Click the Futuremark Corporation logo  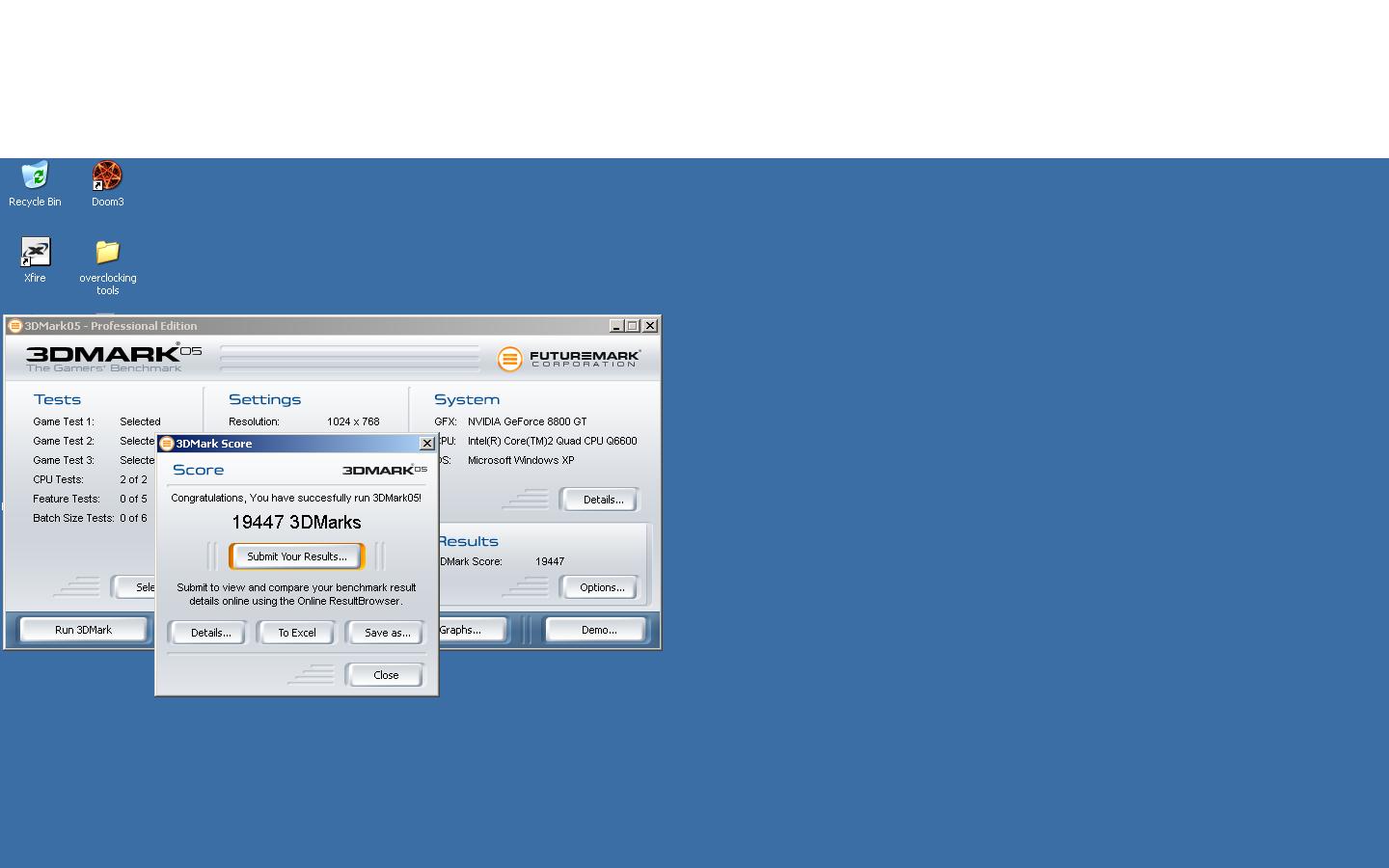(x=568, y=359)
